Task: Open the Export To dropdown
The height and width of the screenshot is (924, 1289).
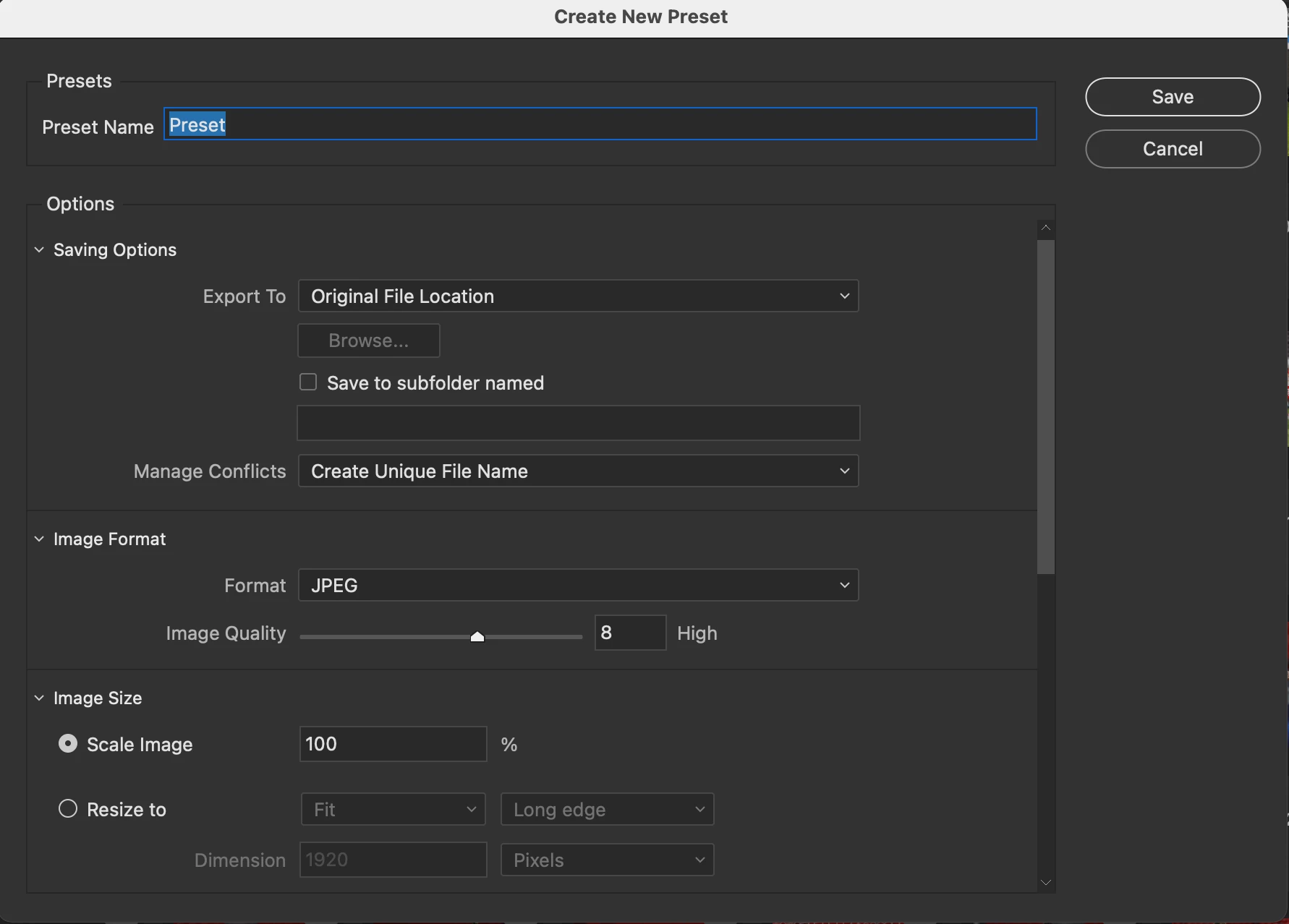Action: pyautogui.click(x=579, y=296)
